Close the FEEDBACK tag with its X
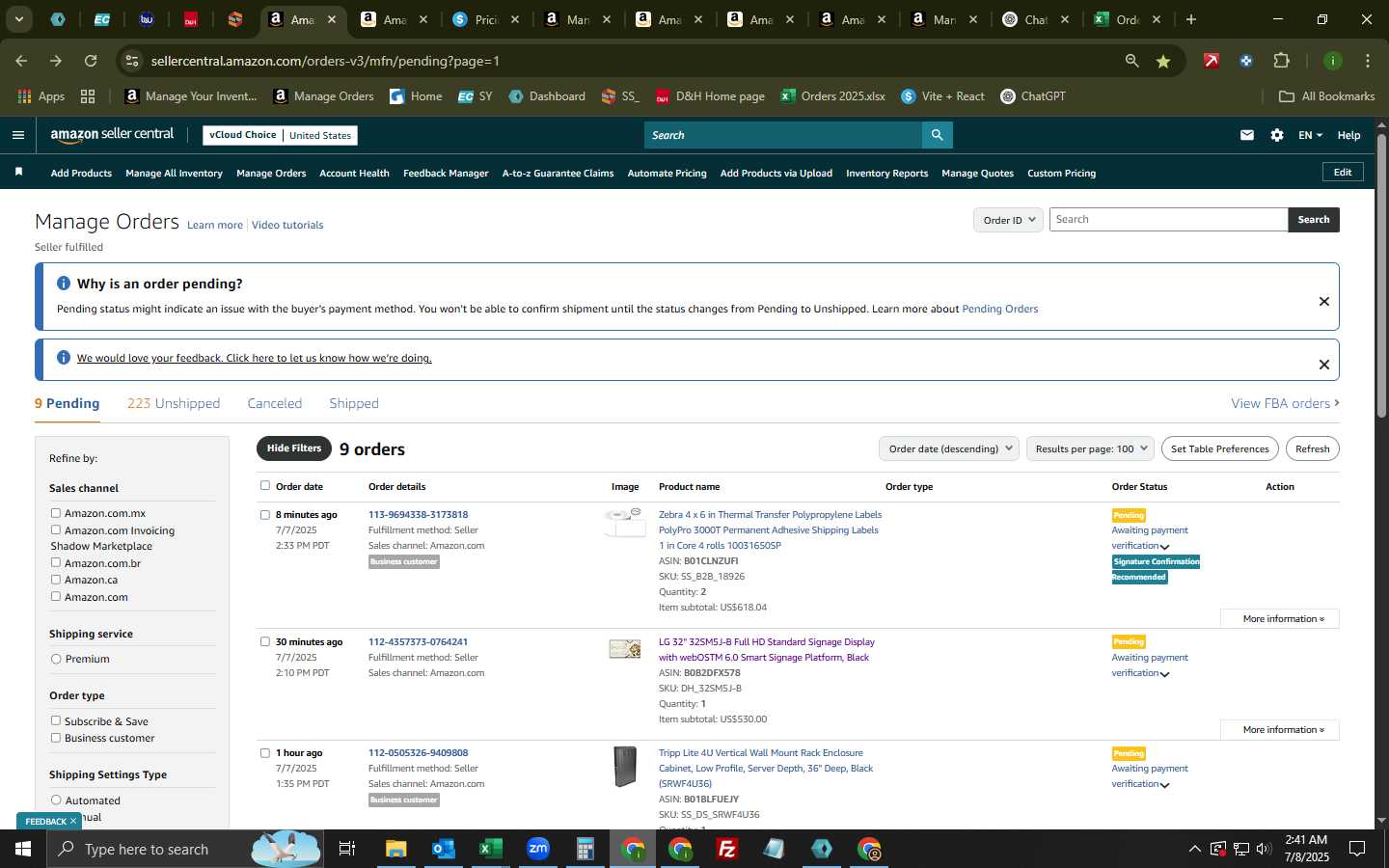 coord(72,821)
